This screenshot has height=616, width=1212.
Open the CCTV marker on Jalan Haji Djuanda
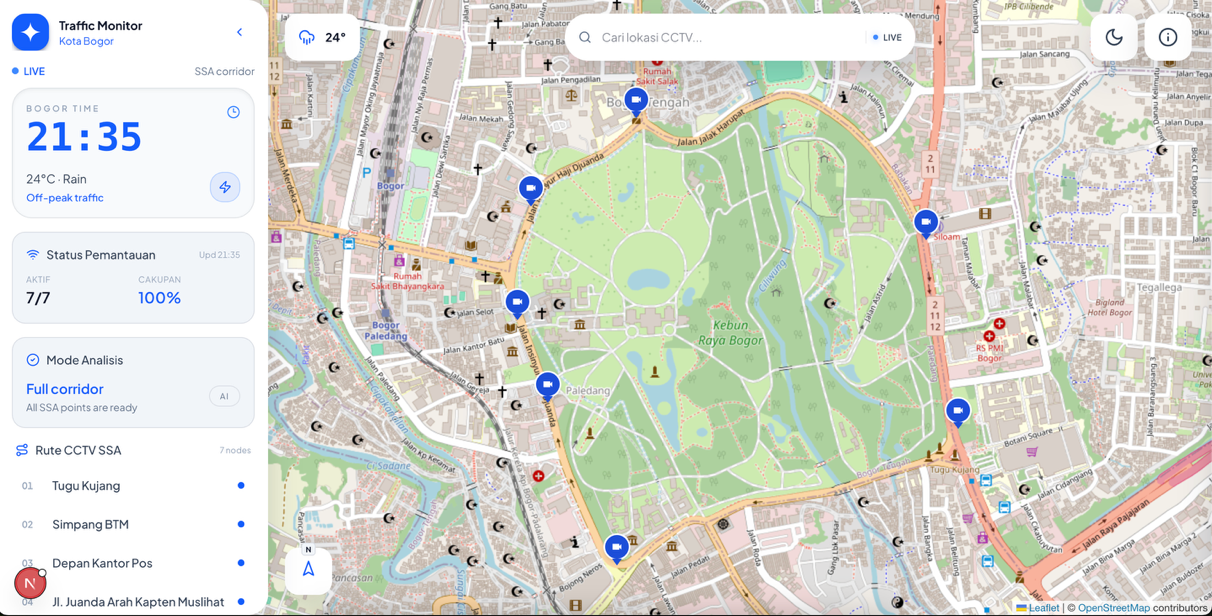coord(531,189)
